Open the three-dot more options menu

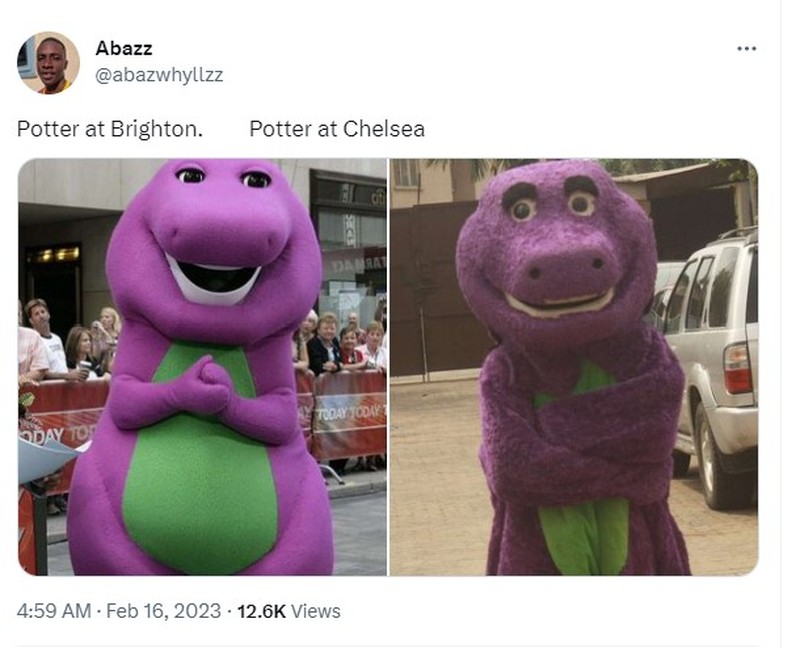point(746,48)
